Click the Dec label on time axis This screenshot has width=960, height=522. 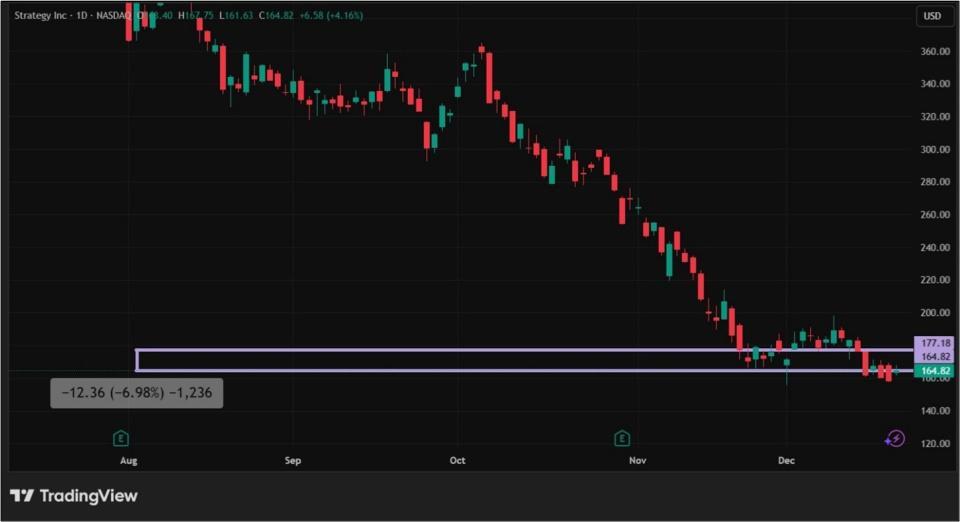click(786, 461)
